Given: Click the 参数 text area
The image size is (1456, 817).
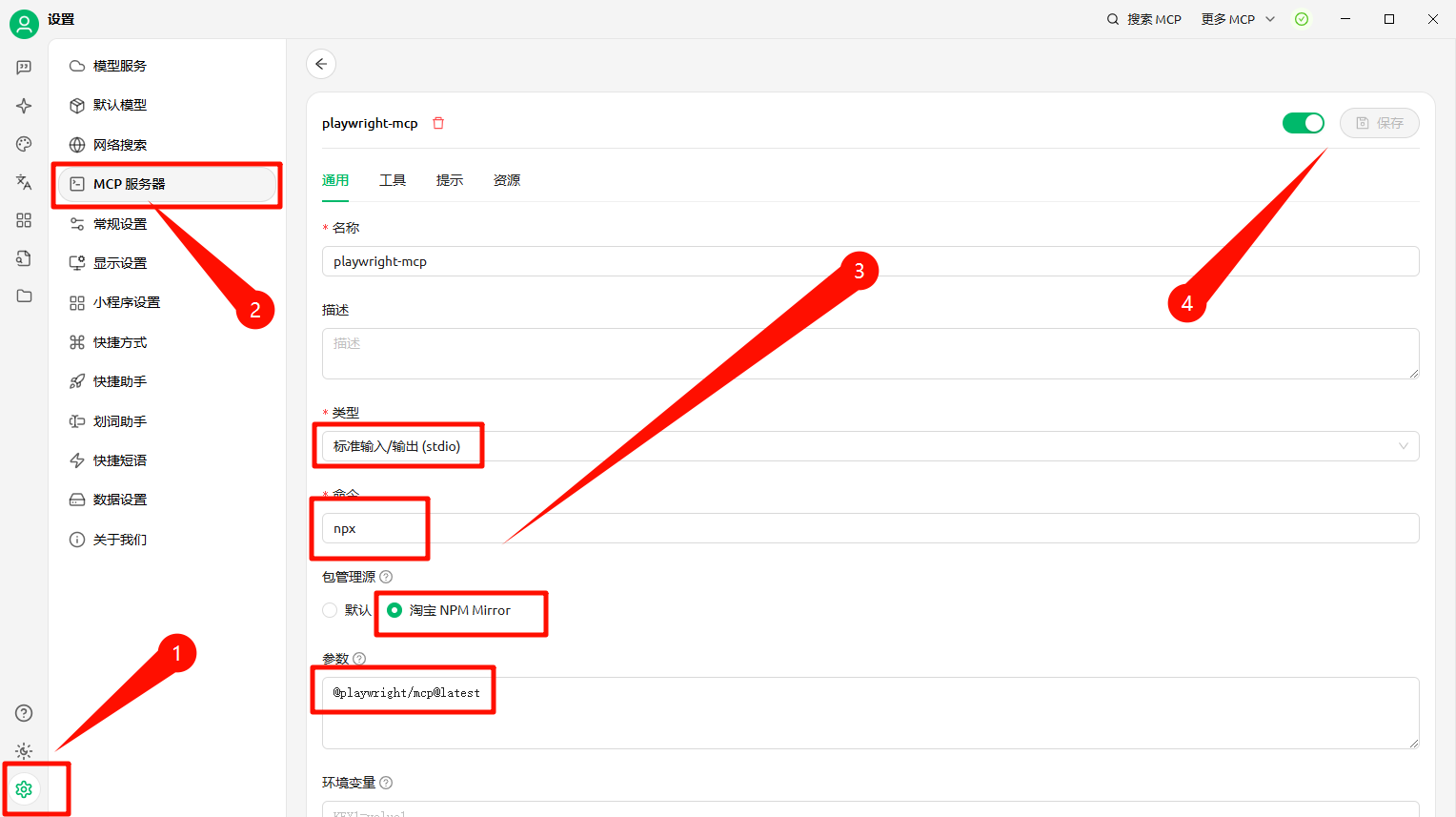Looking at the screenshot, I should (871, 713).
